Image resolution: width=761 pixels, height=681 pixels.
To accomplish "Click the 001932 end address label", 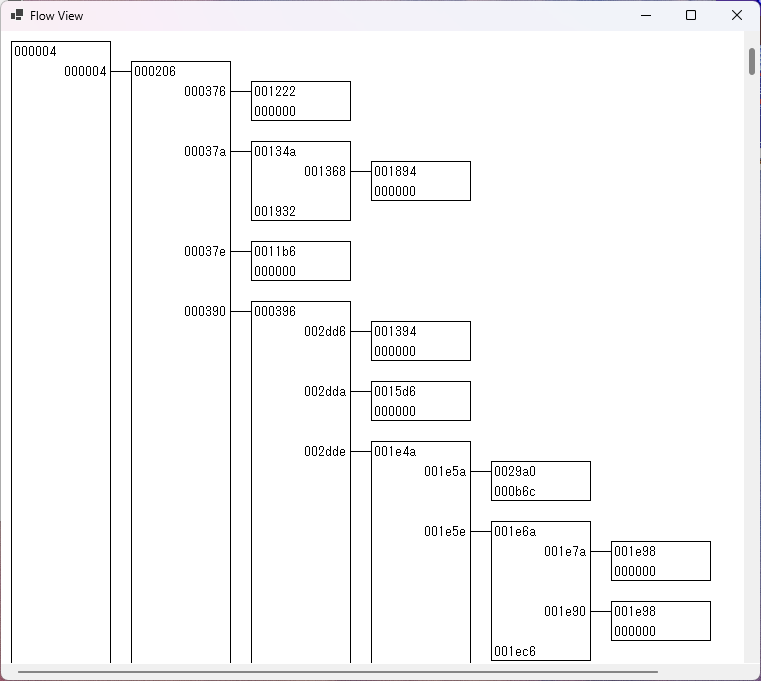I will (275, 212).
